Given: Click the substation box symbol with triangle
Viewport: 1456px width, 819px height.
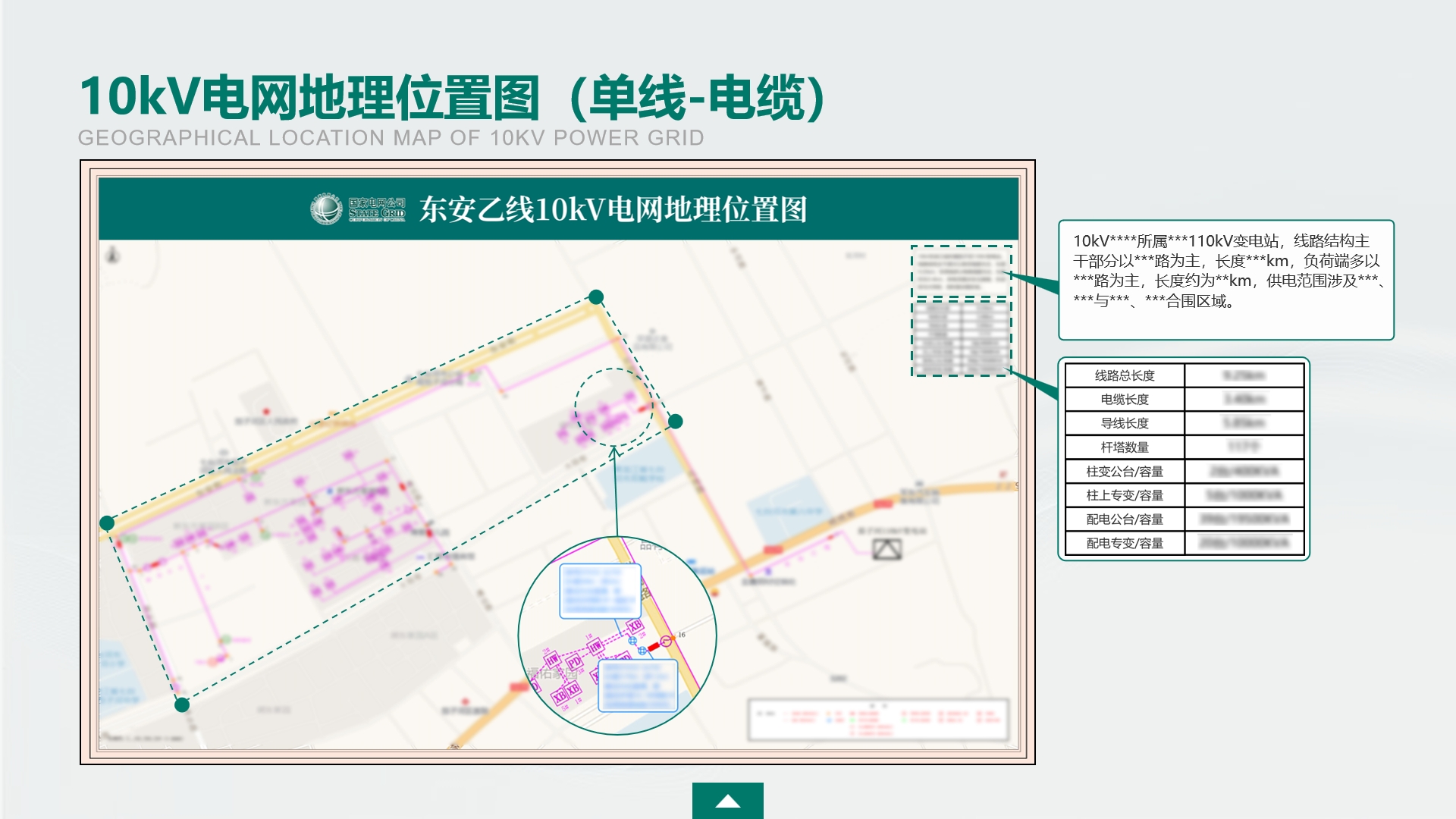Looking at the screenshot, I should (886, 549).
